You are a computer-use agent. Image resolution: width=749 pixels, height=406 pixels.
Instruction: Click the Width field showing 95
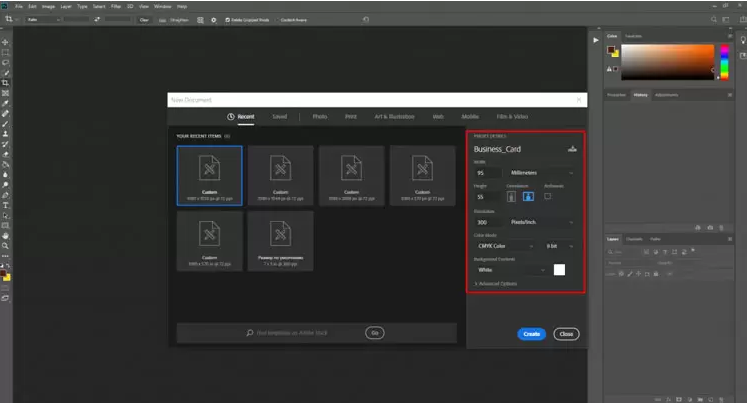488,173
